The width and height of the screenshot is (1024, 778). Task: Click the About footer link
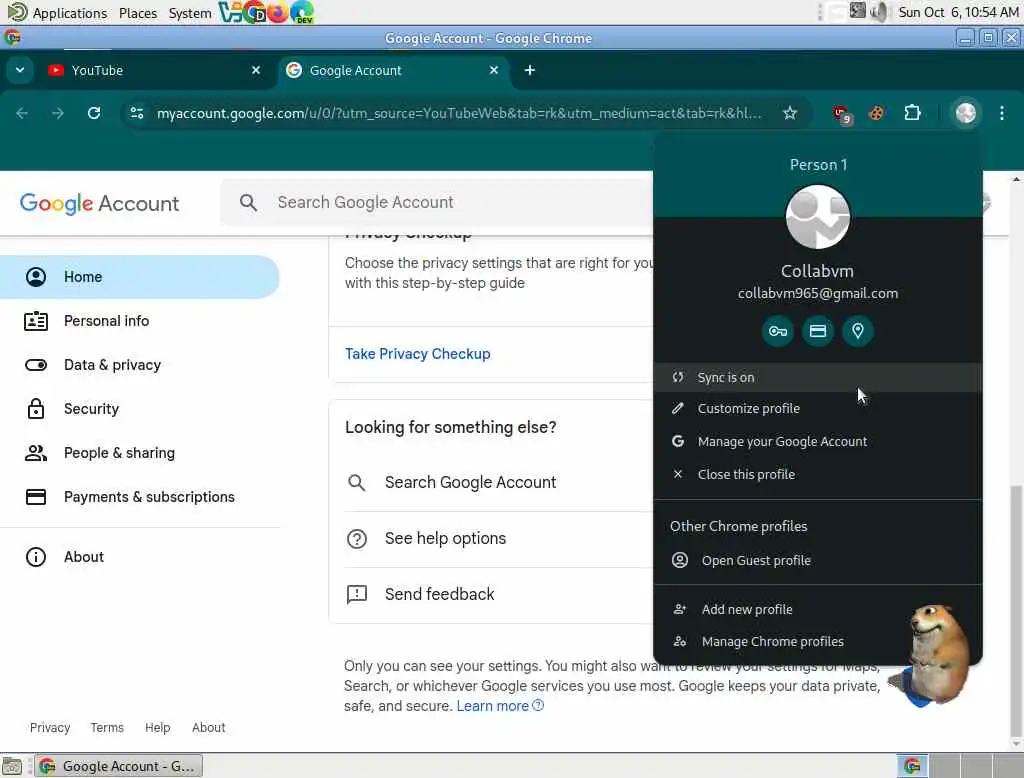[x=208, y=727]
